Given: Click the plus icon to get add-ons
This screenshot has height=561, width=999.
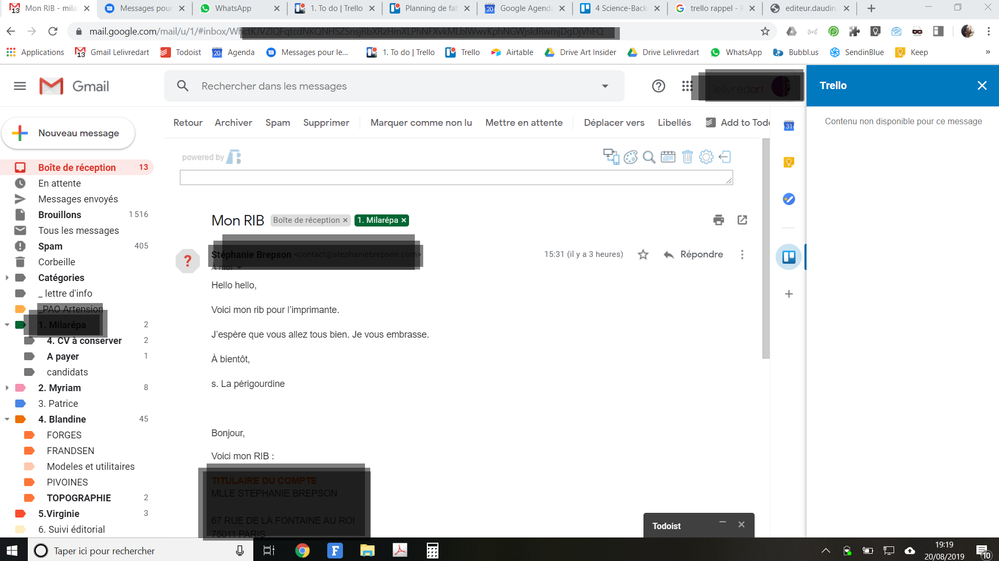Looking at the screenshot, I should [789, 294].
